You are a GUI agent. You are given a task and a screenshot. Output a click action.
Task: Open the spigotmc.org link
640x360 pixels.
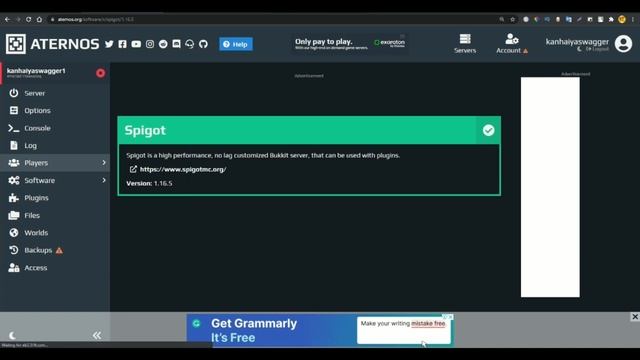click(183, 169)
